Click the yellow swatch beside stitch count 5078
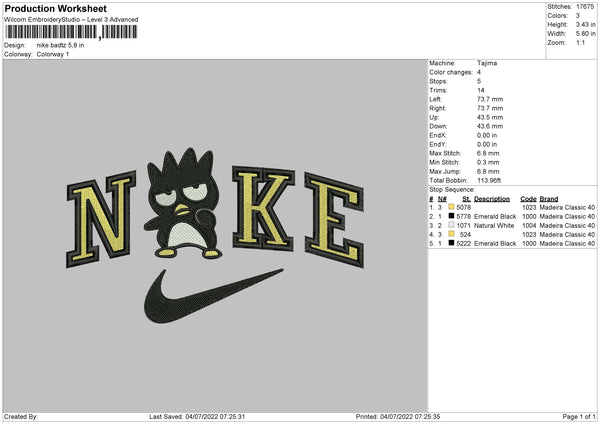The height and width of the screenshot is (424, 600). 452,207
